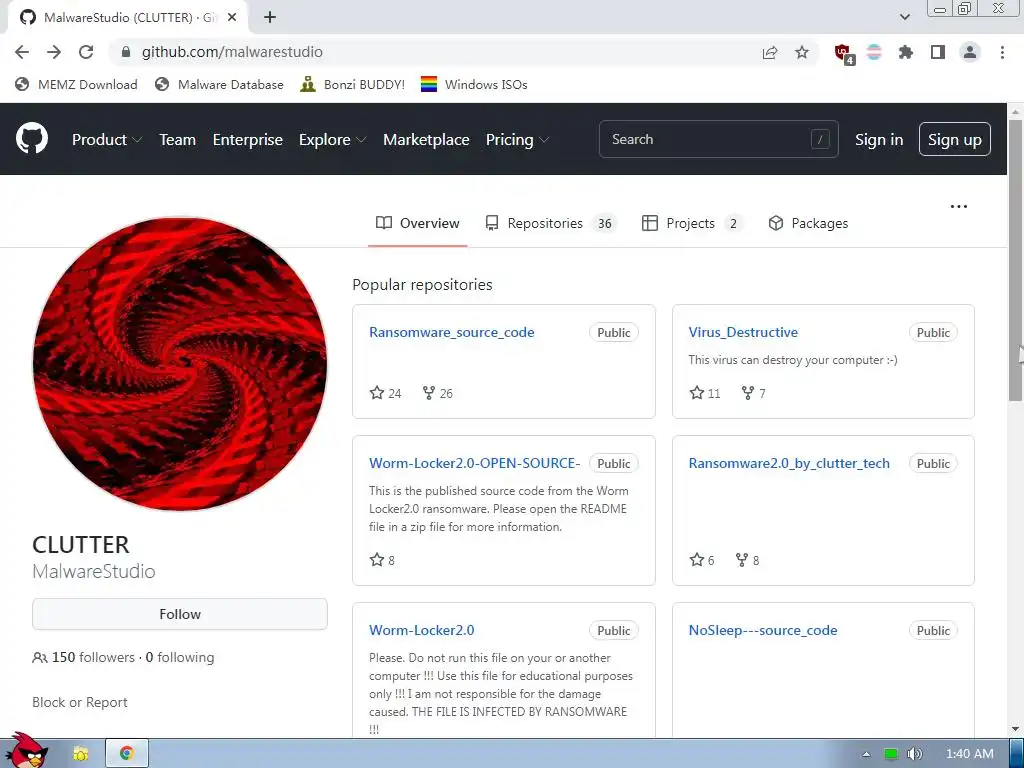The image size is (1024, 768).
Task: Click the browser forward arrow
Action: click(x=54, y=52)
